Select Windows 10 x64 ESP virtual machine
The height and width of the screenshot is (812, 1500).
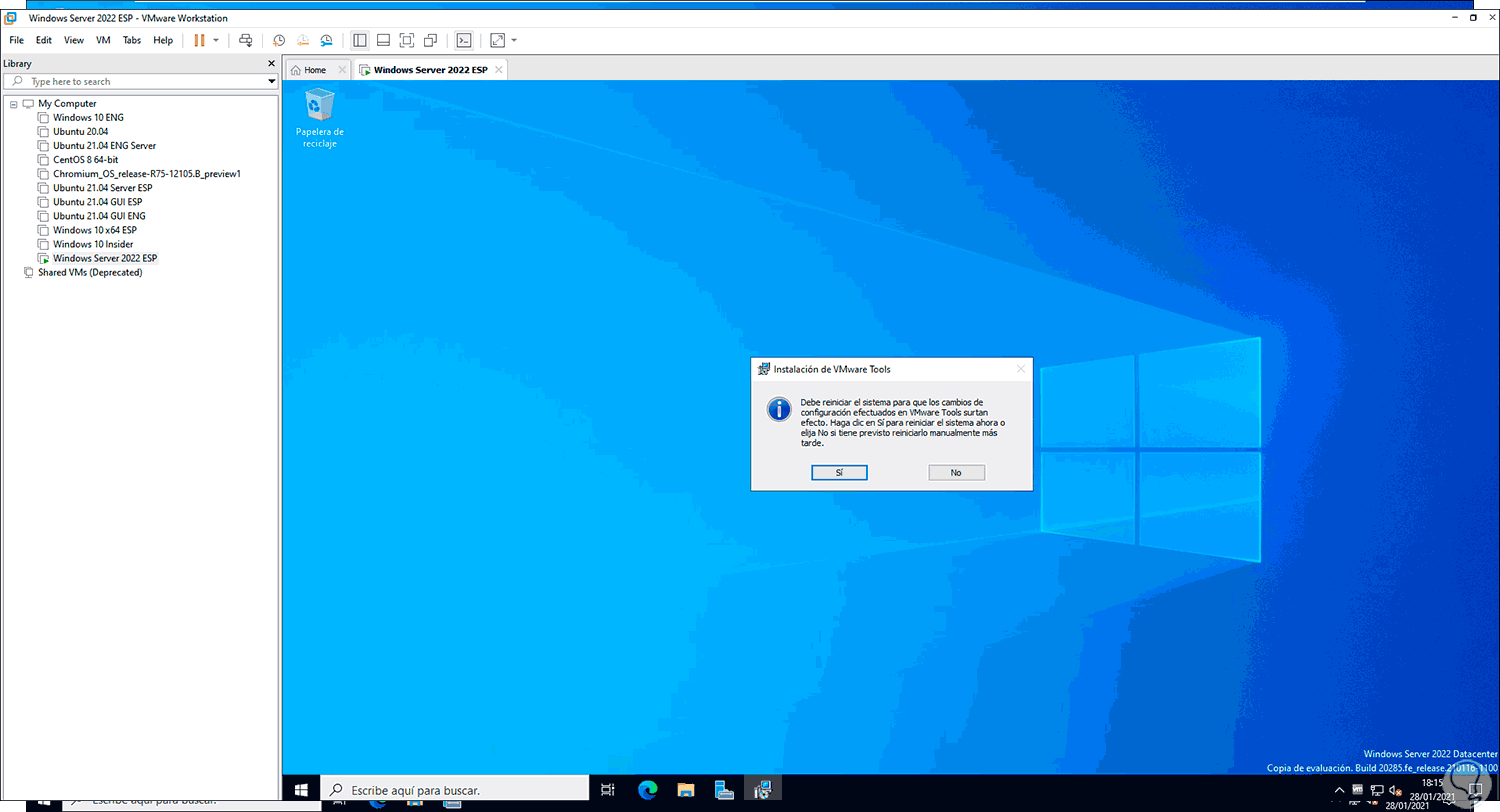(94, 230)
